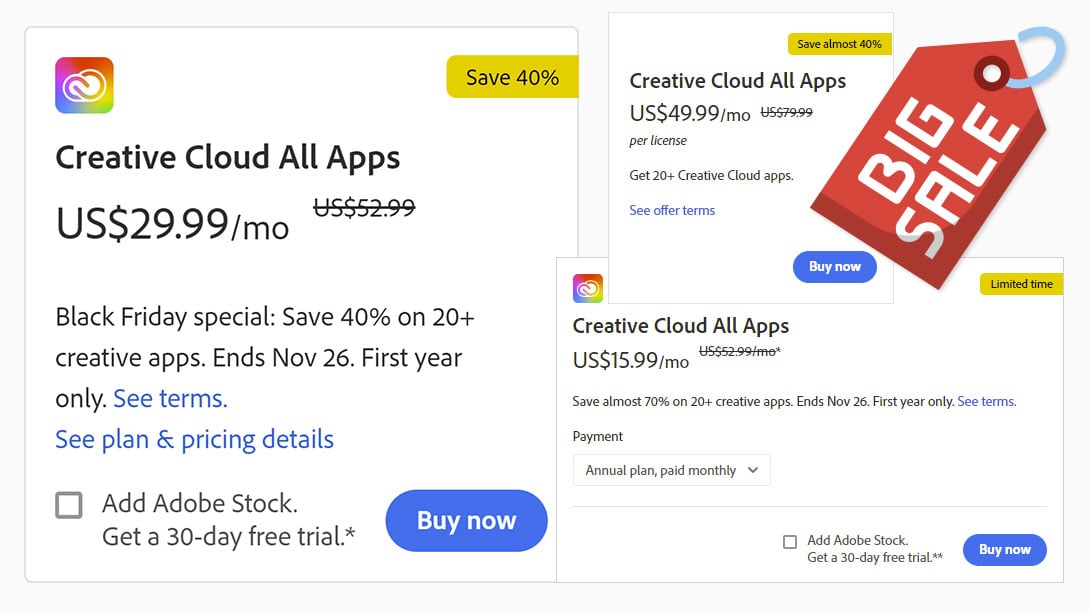Open the "See offer terms" link
1089x613 pixels.
click(x=672, y=210)
